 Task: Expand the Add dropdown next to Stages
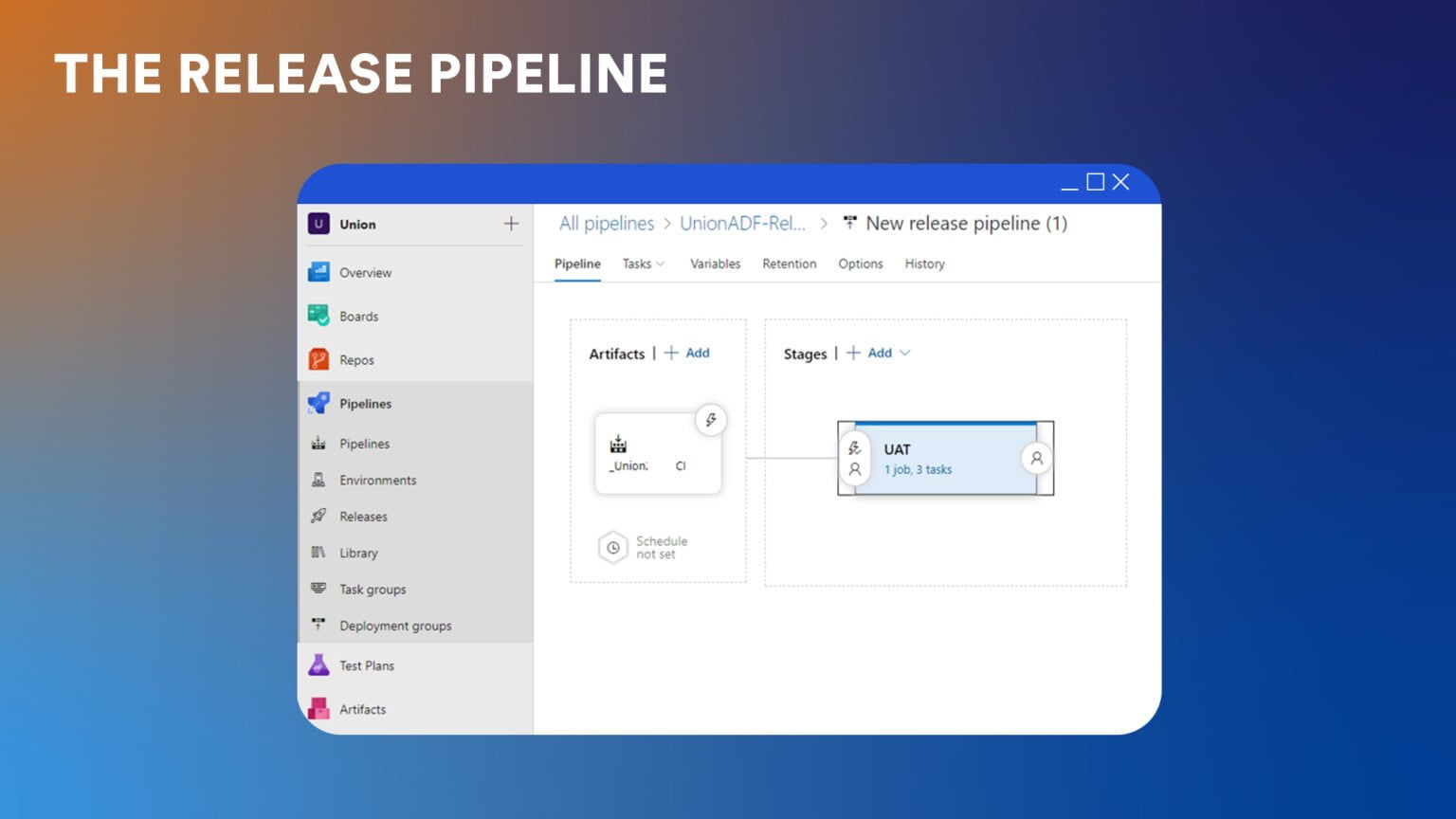coord(905,353)
